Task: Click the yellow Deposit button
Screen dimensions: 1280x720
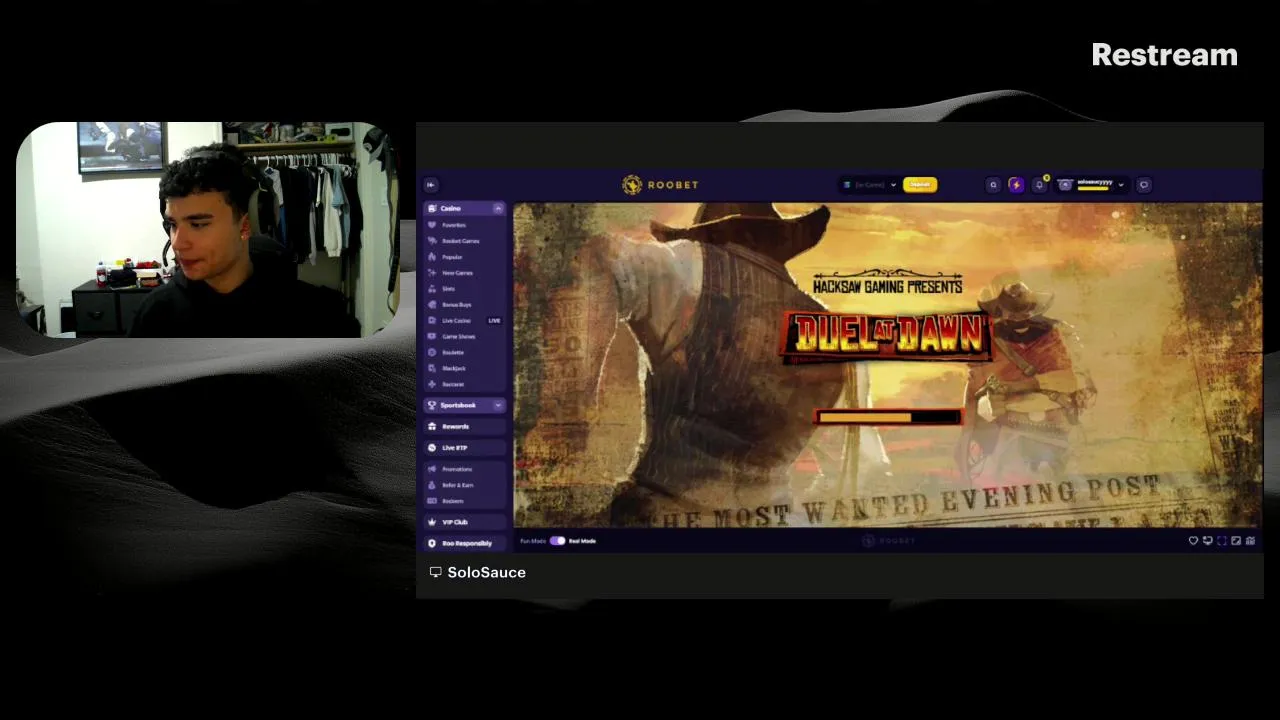Action: pos(920,184)
